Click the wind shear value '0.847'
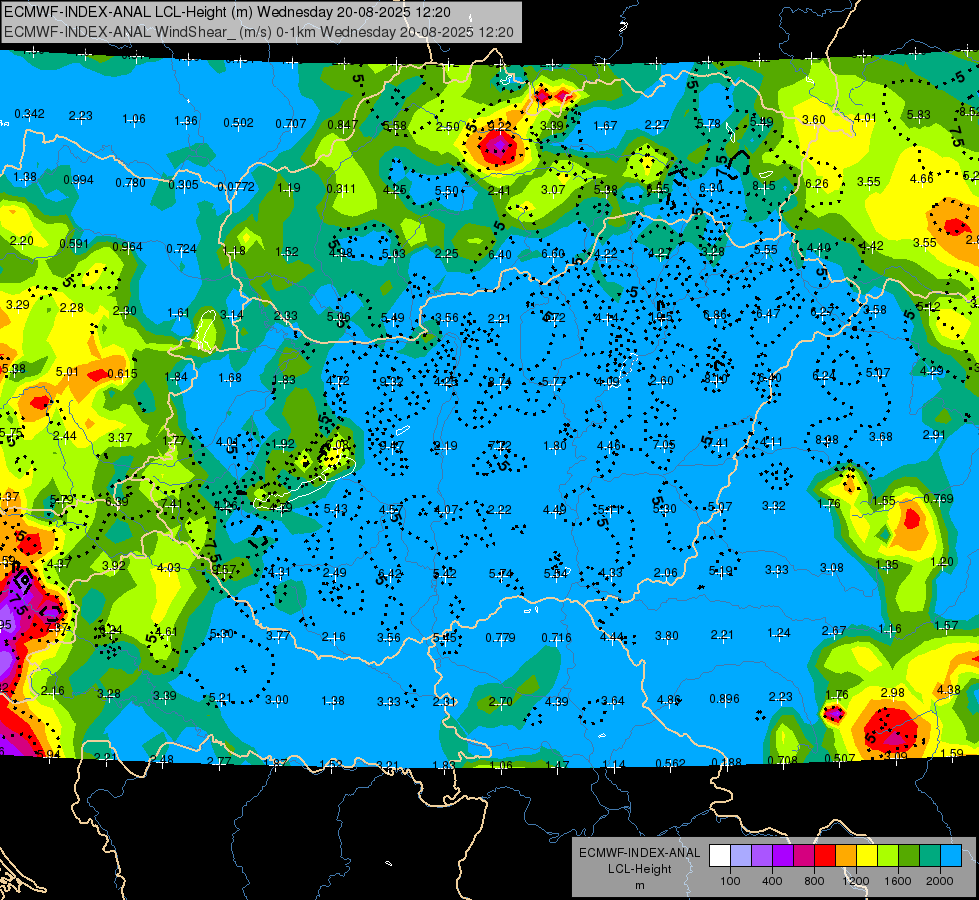The height and width of the screenshot is (900, 979). 343,124
